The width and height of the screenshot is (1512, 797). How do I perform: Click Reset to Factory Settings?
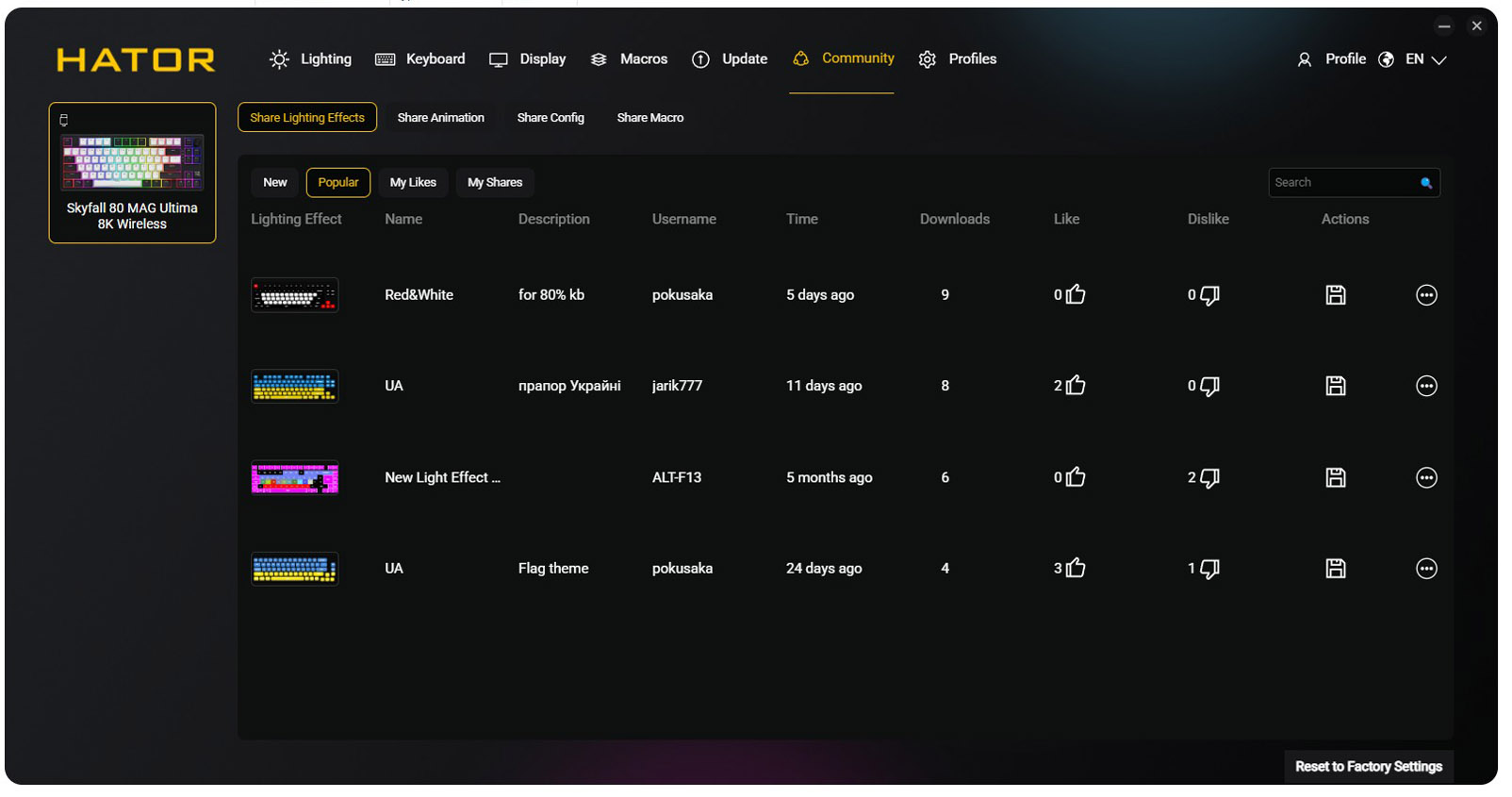pos(1368,767)
